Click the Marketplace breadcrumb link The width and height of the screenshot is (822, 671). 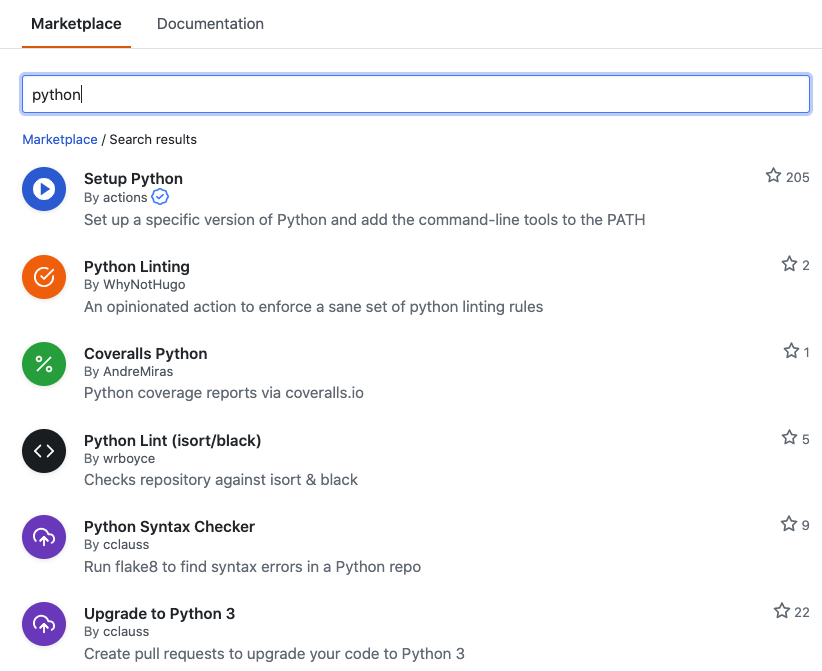click(x=60, y=139)
